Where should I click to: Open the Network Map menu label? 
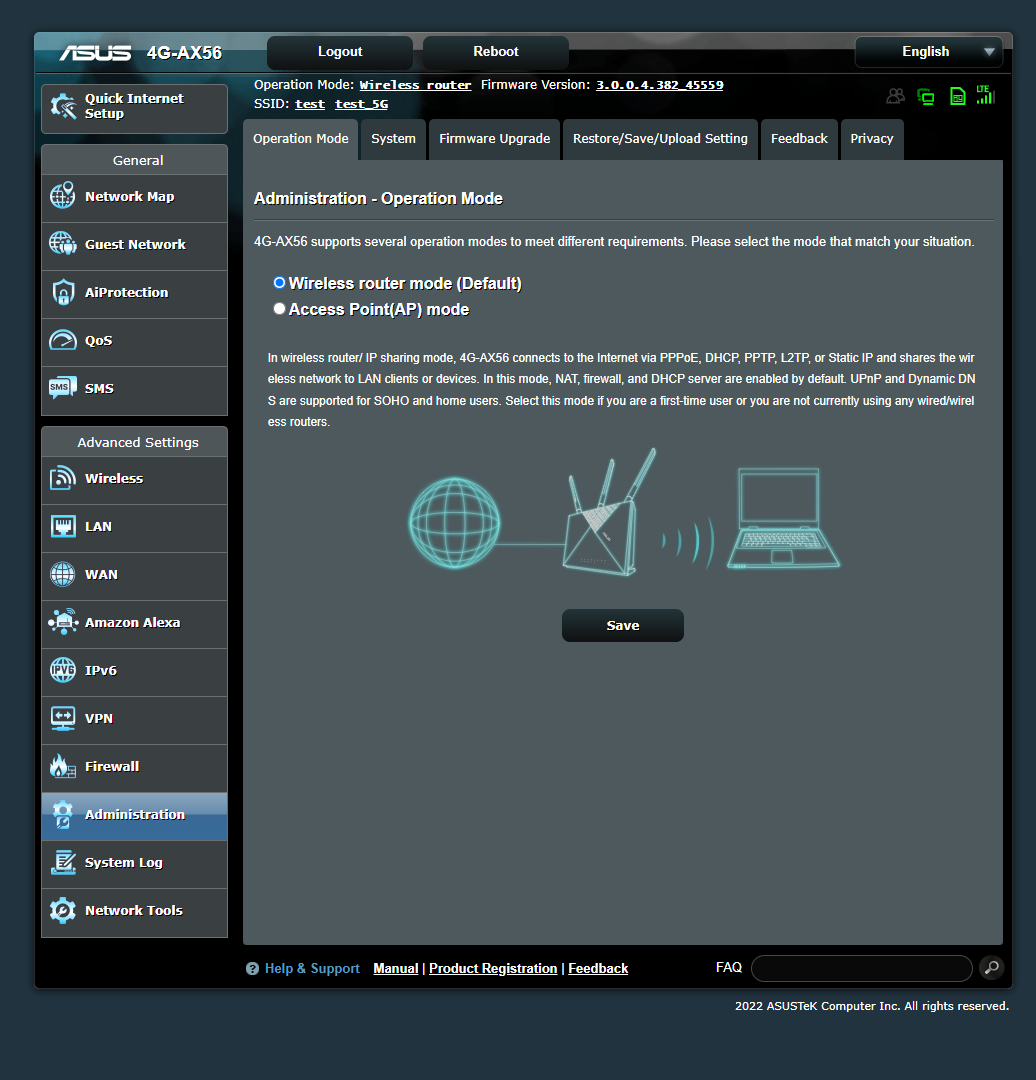(130, 196)
